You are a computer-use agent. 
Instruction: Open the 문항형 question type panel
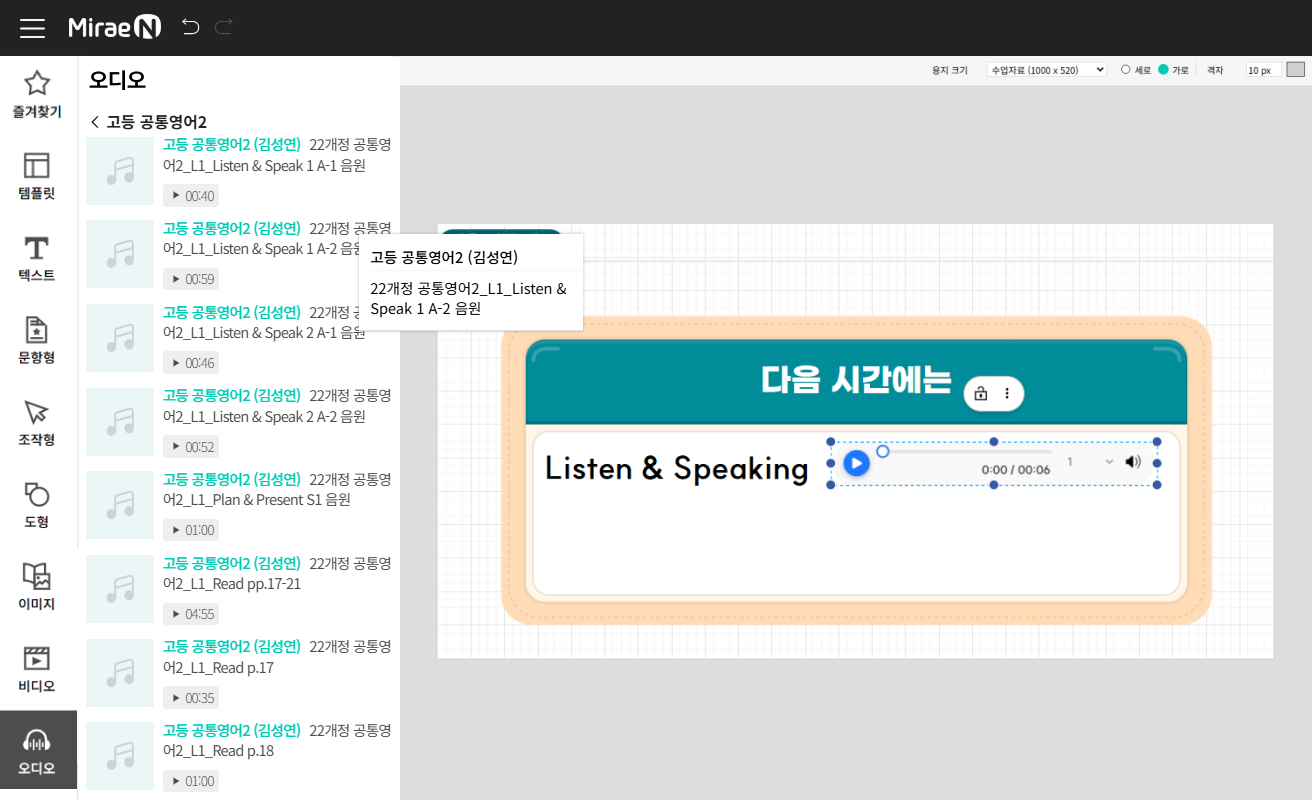click(37, 341)
